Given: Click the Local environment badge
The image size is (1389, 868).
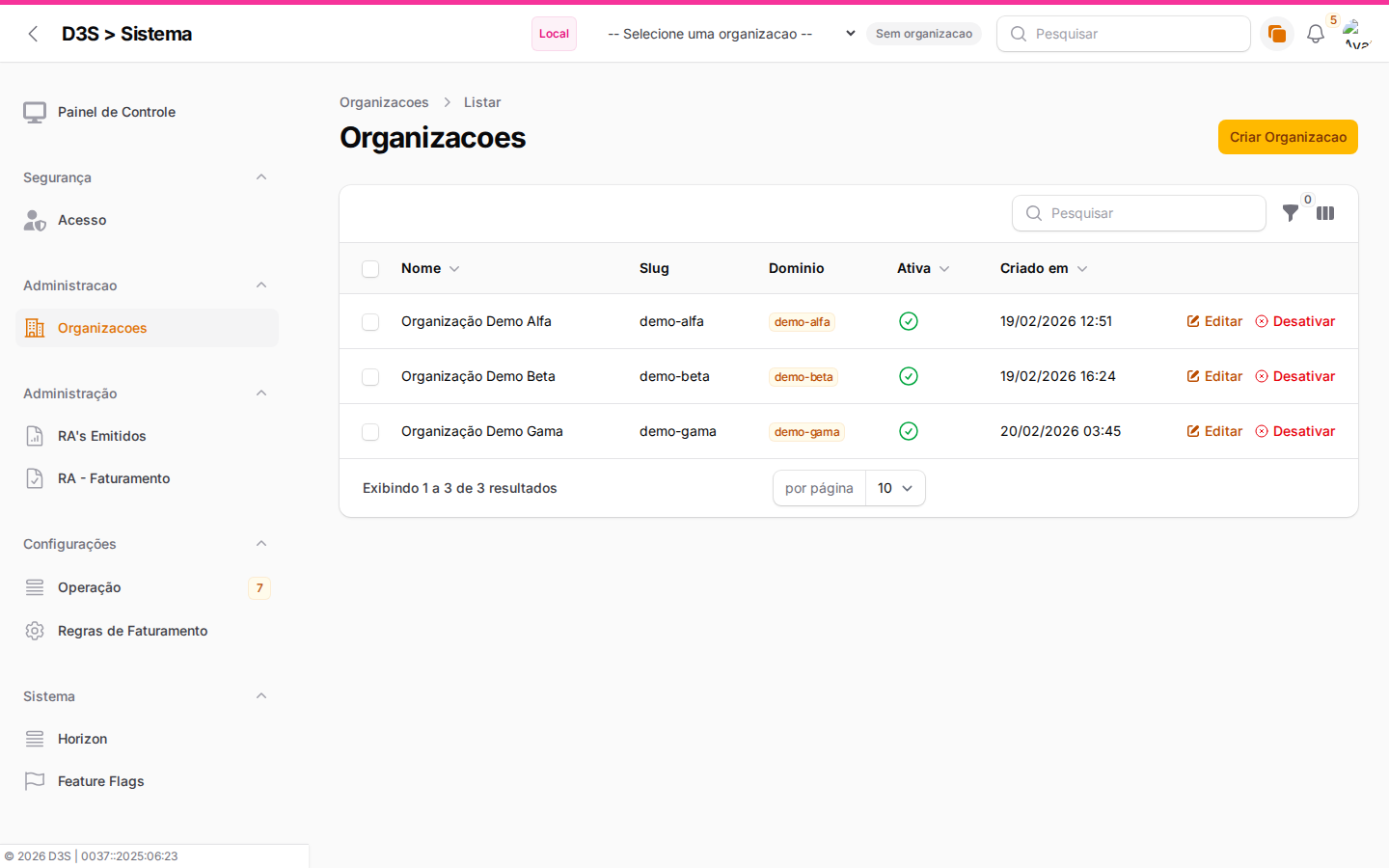Looking at the screenshot, I should click(x=554, y=34).
